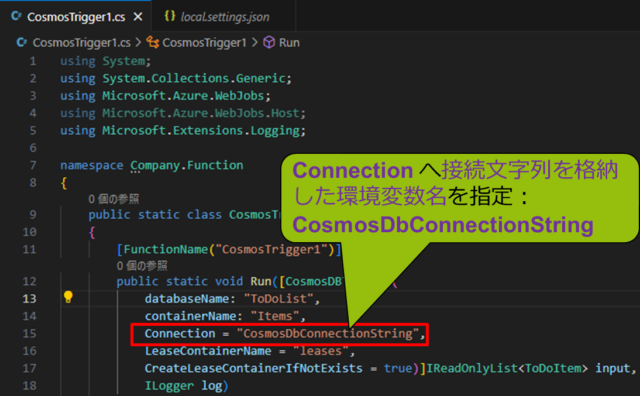The image size is (640, 396).
Task: Click the class symbol icon in breadcrumb
Action: pyautogui.click(x=153, y=42)
